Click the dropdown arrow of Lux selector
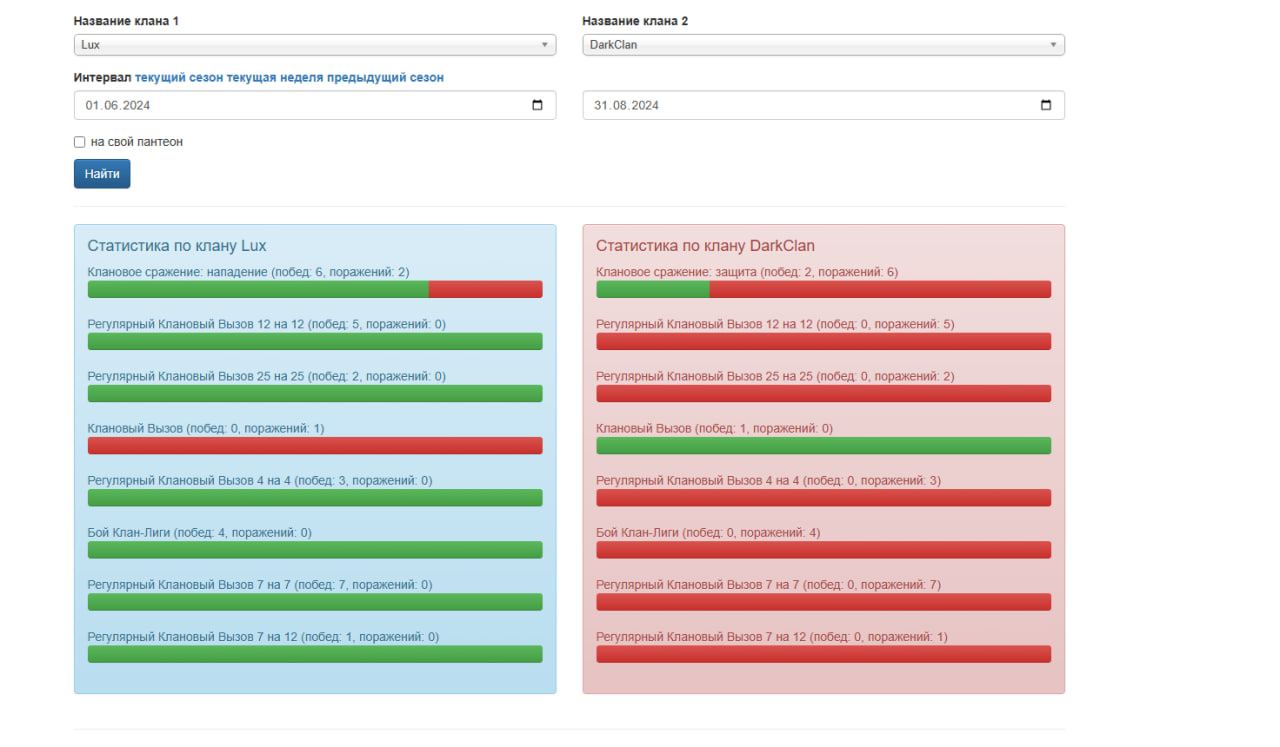Viewport: 1280px width, 747px height. 545,45
